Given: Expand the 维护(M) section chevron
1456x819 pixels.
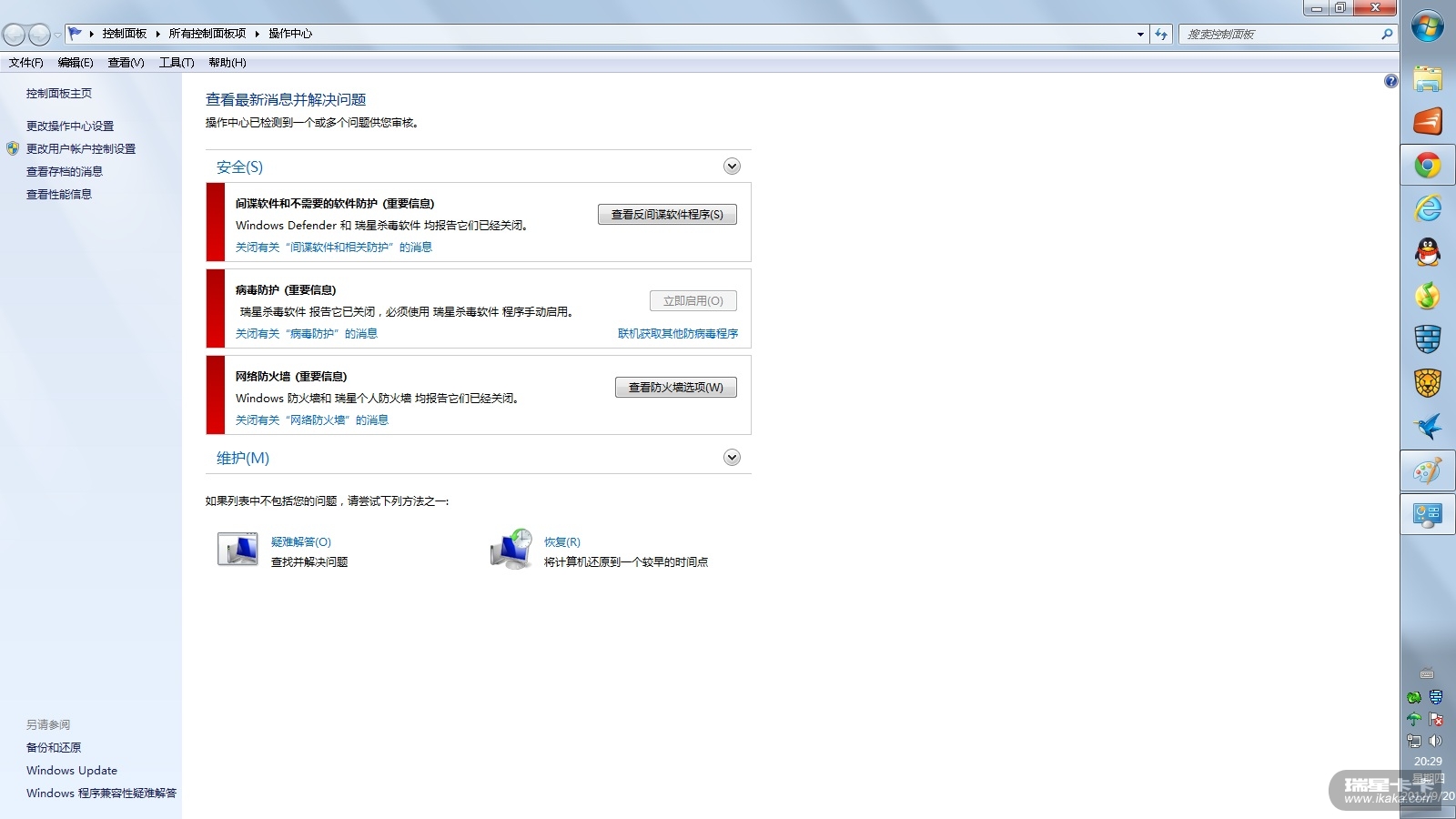Looking at the screenshot, I should (732, 458).
